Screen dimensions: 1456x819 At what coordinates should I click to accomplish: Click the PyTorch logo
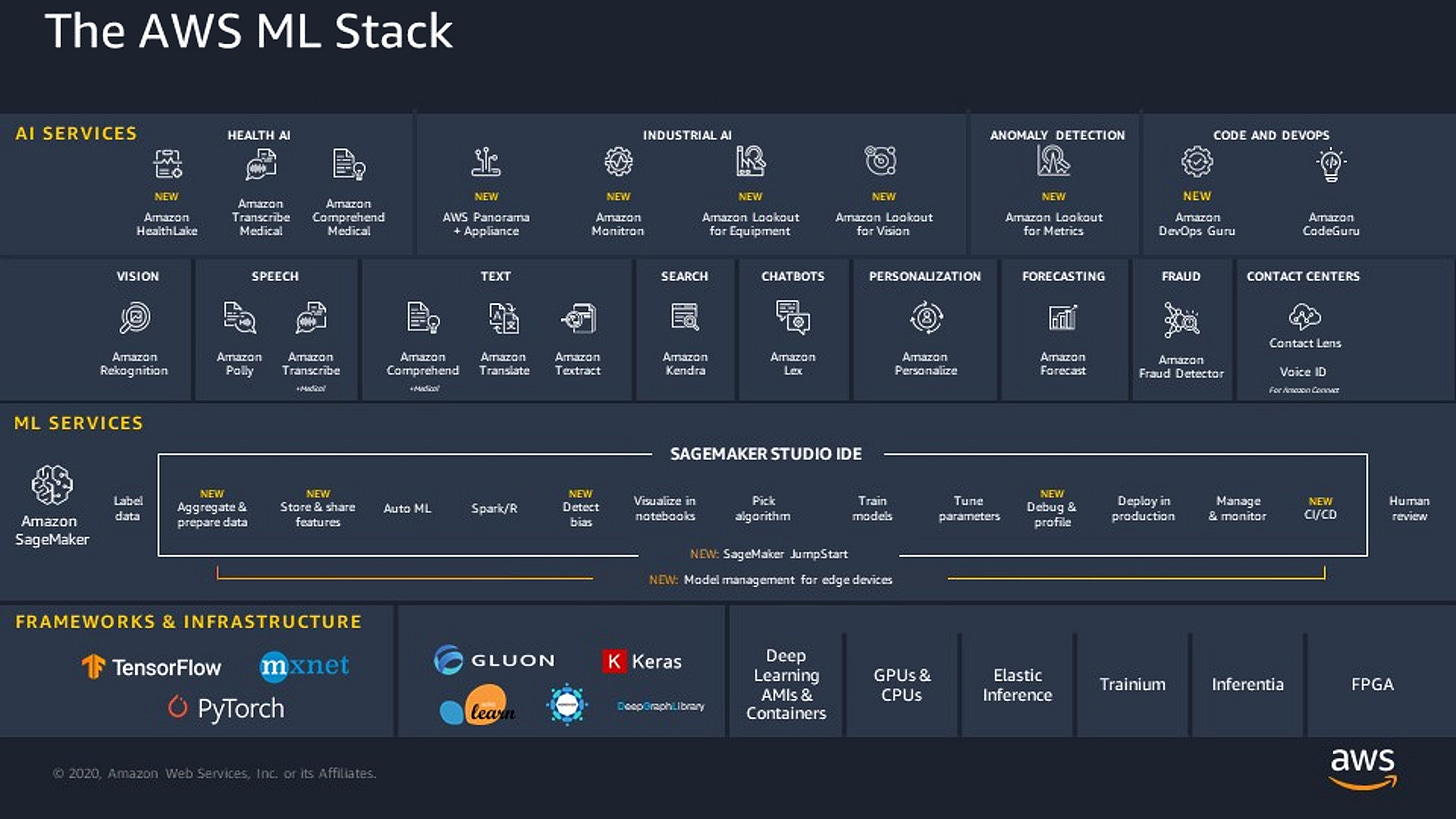click(226, 708)
